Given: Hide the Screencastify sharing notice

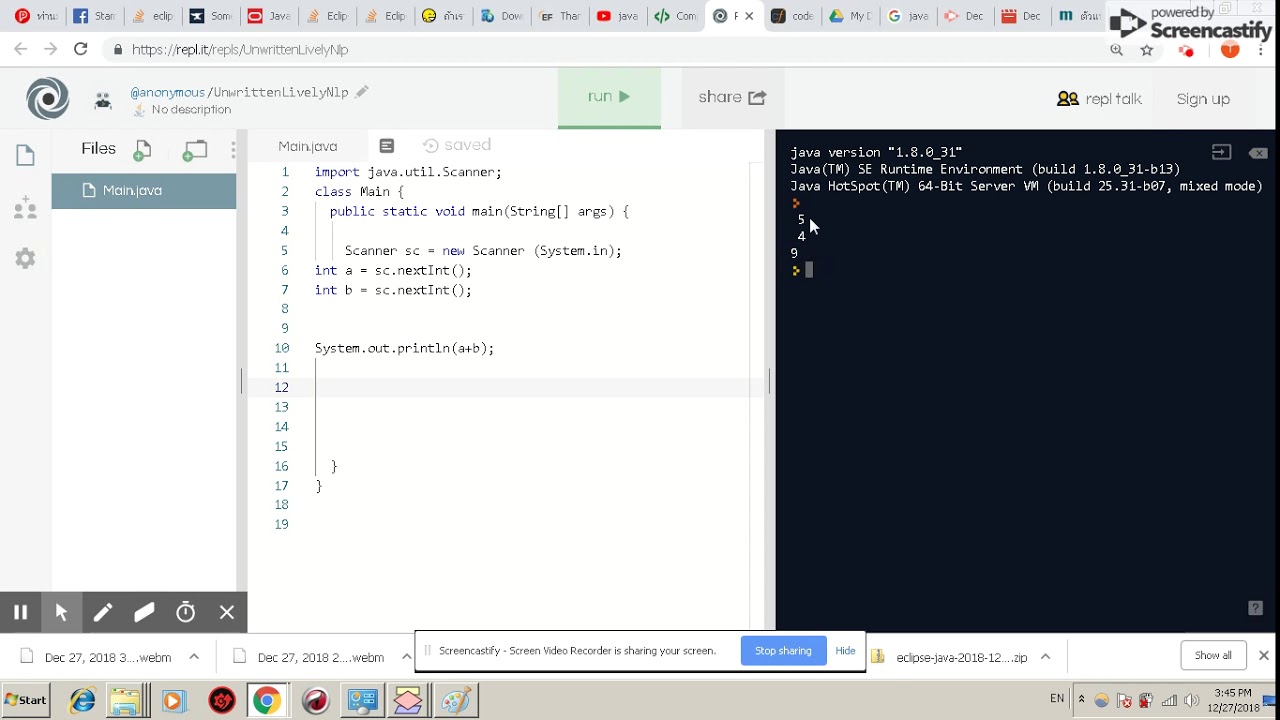Looking at the screenshot, I should [845, 651].
